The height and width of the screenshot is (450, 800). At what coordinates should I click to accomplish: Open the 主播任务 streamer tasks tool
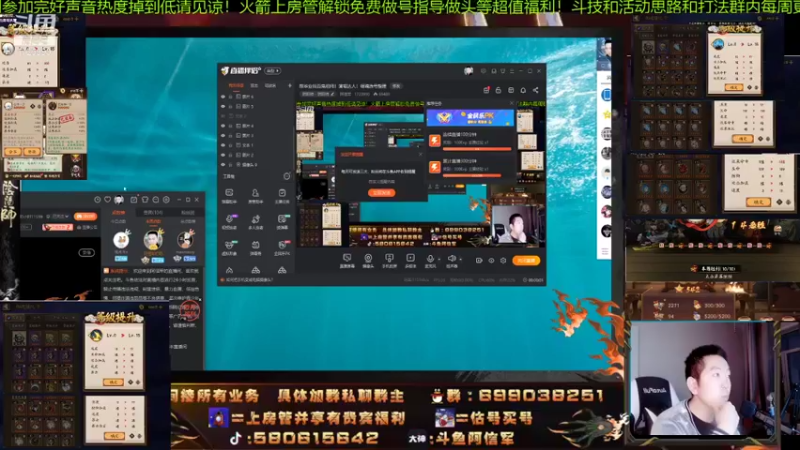(x=282, y=195)
